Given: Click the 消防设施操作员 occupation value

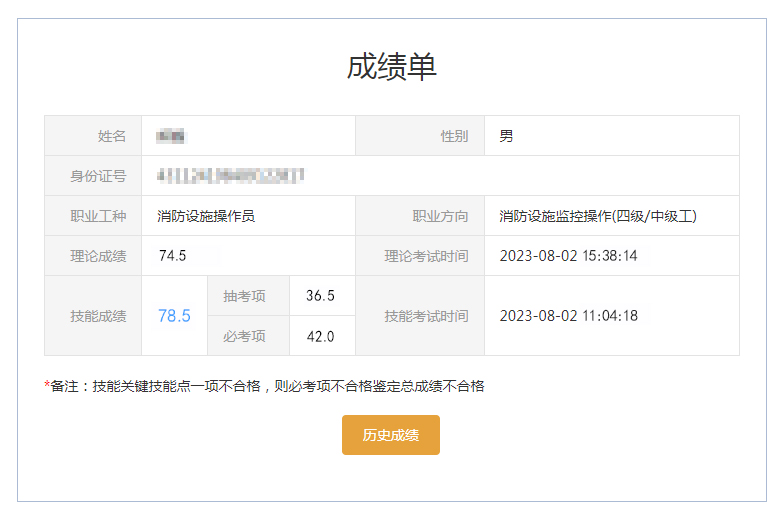Looking at the screenshot, I should [206, 216].
